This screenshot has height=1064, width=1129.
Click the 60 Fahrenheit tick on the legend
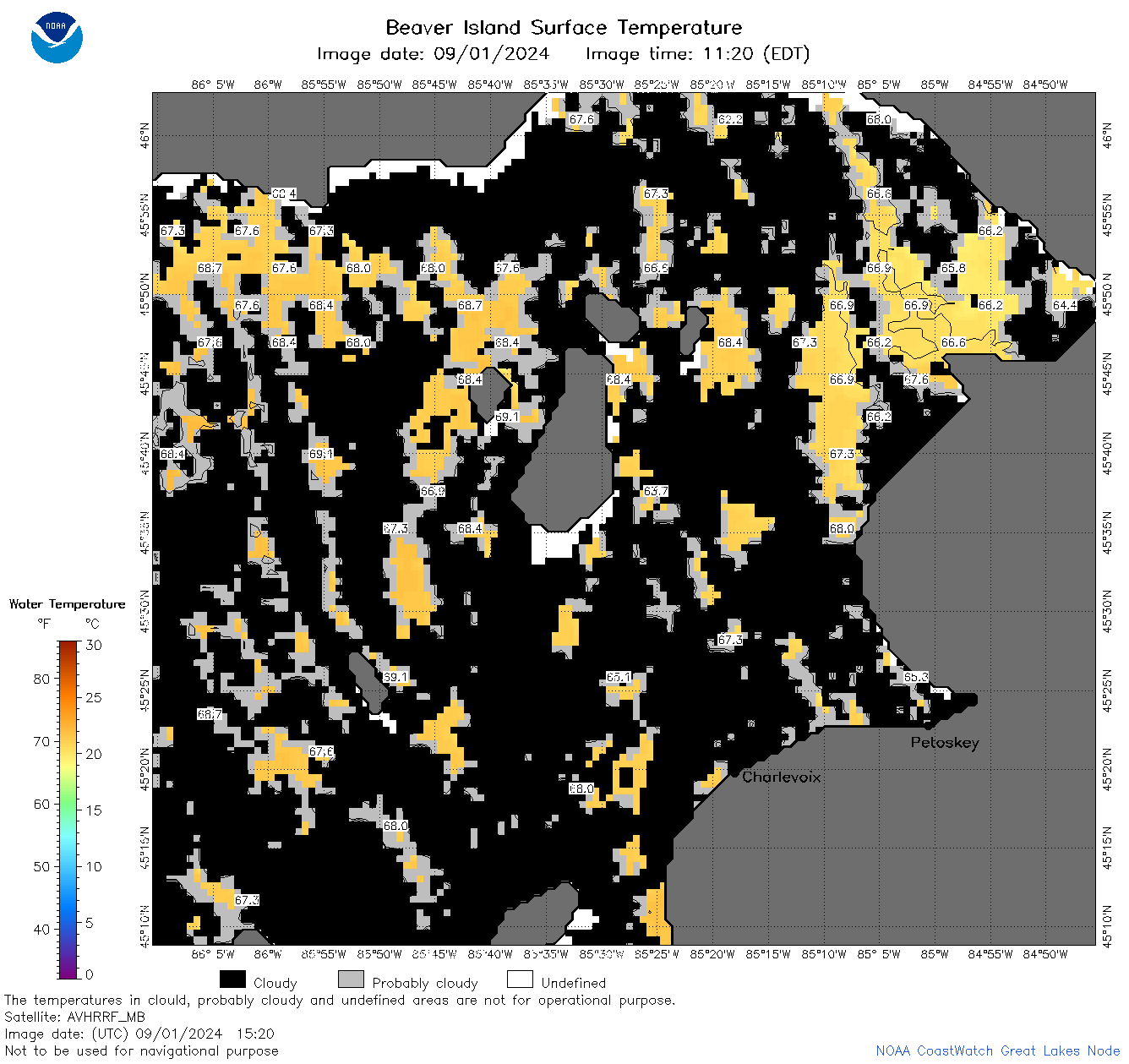[41, 804]
